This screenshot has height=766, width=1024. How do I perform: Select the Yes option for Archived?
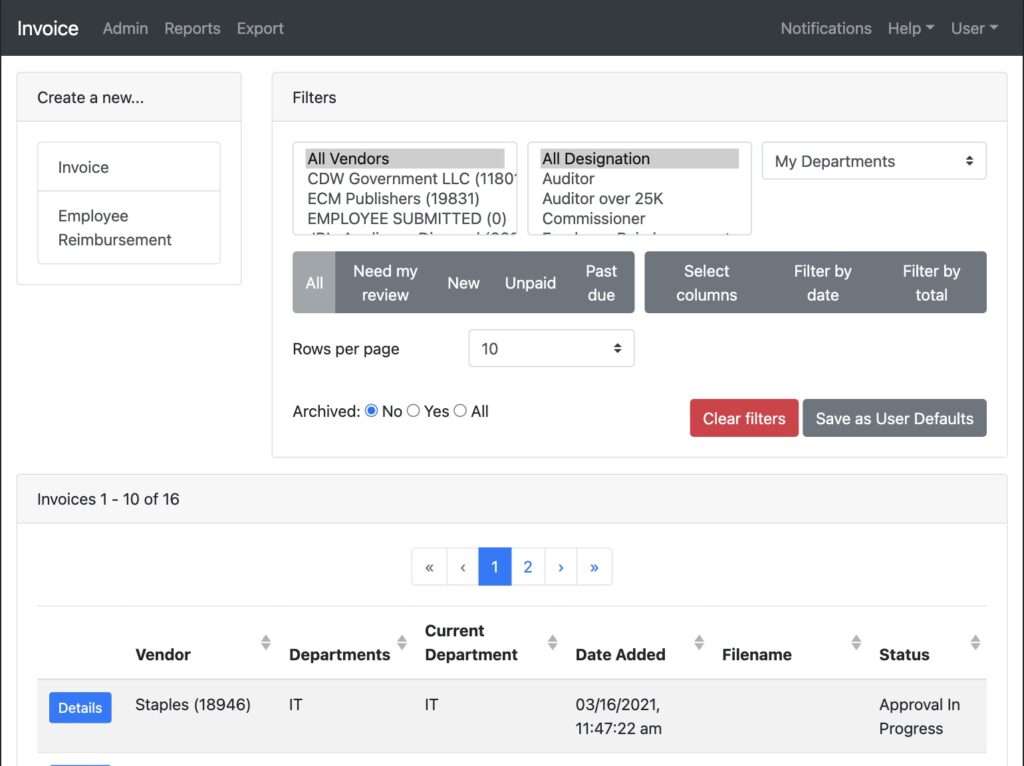pos(413,411)
